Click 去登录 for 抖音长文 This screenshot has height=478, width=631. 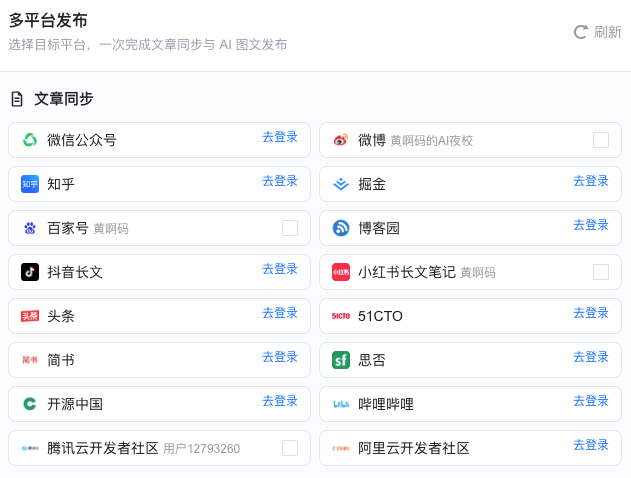point(280,269)
